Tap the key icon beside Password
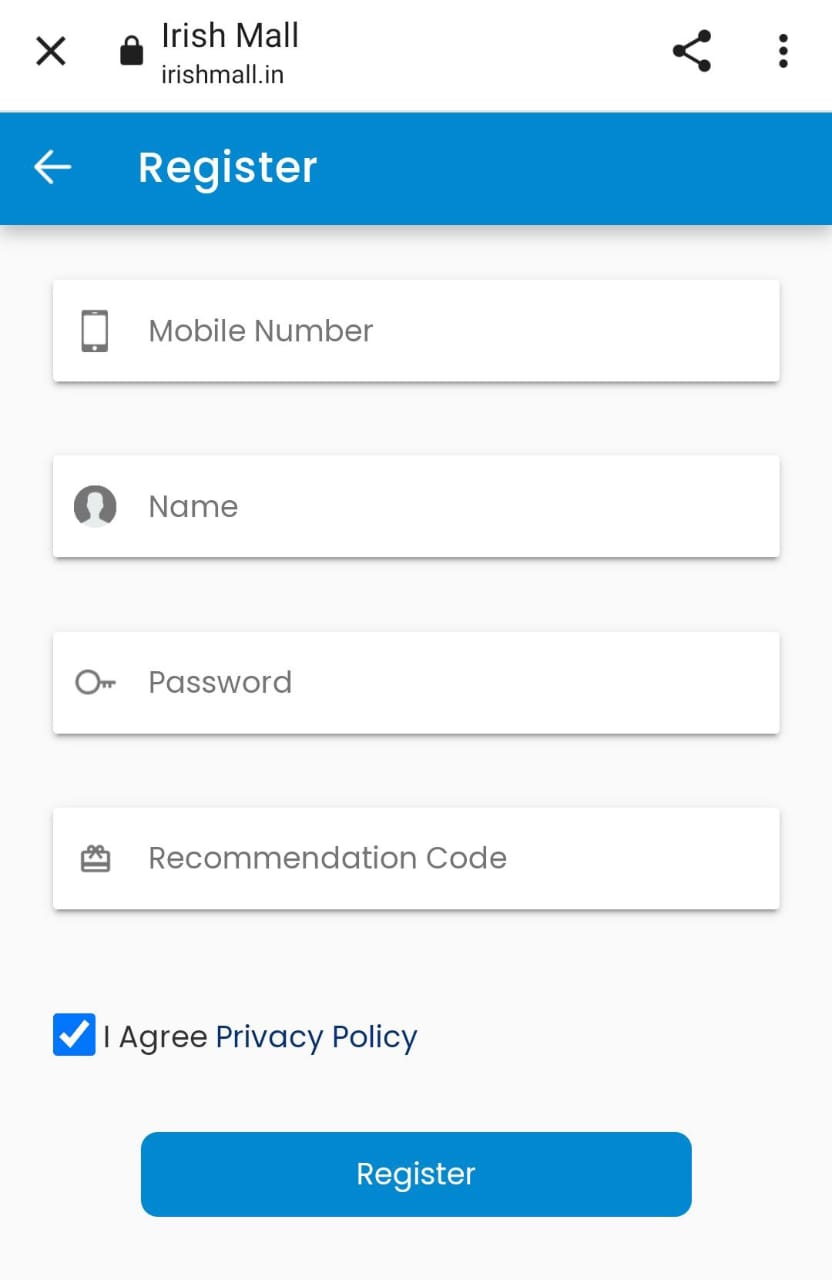 click(96, 682)
